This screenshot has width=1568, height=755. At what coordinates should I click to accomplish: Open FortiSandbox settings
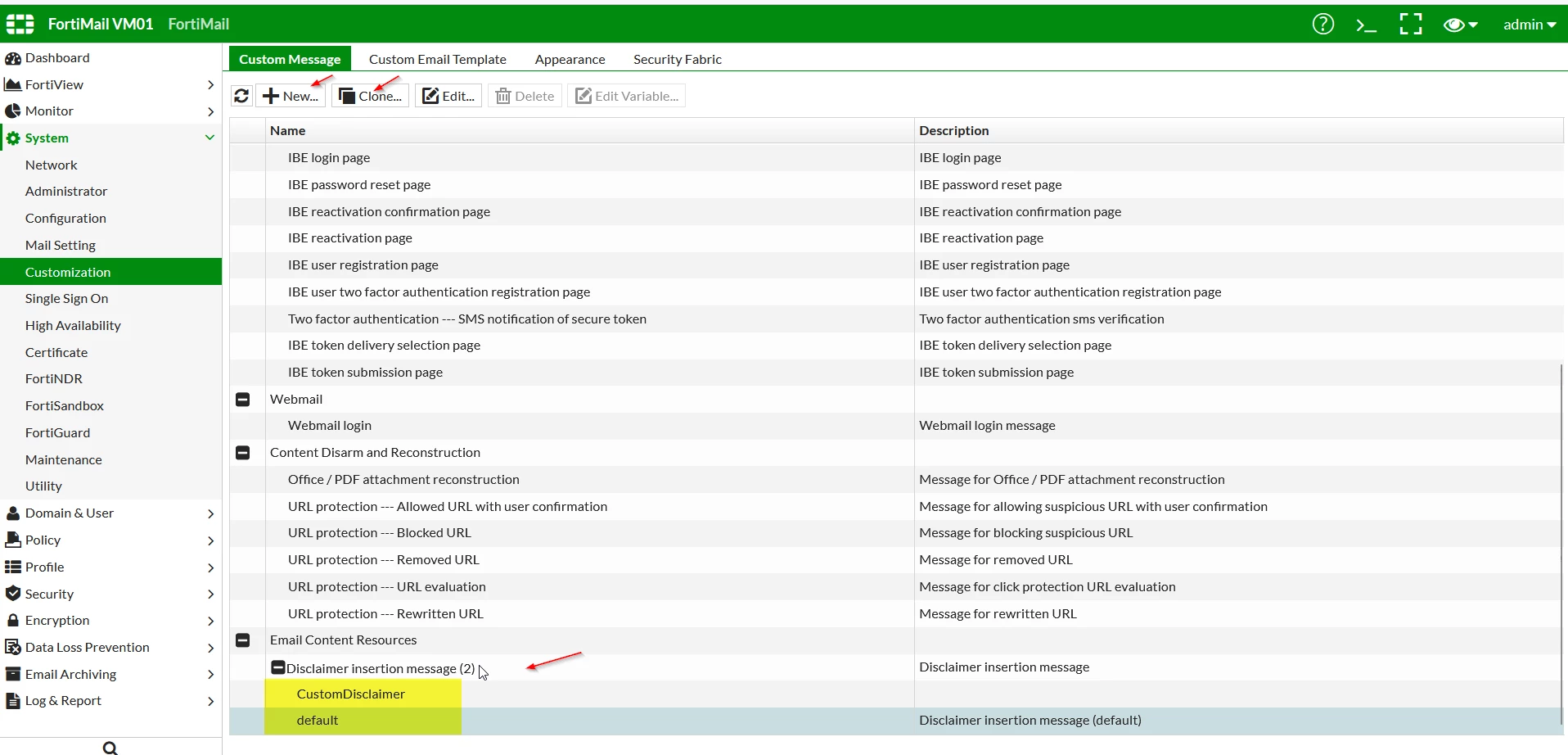tap(65, 405)
